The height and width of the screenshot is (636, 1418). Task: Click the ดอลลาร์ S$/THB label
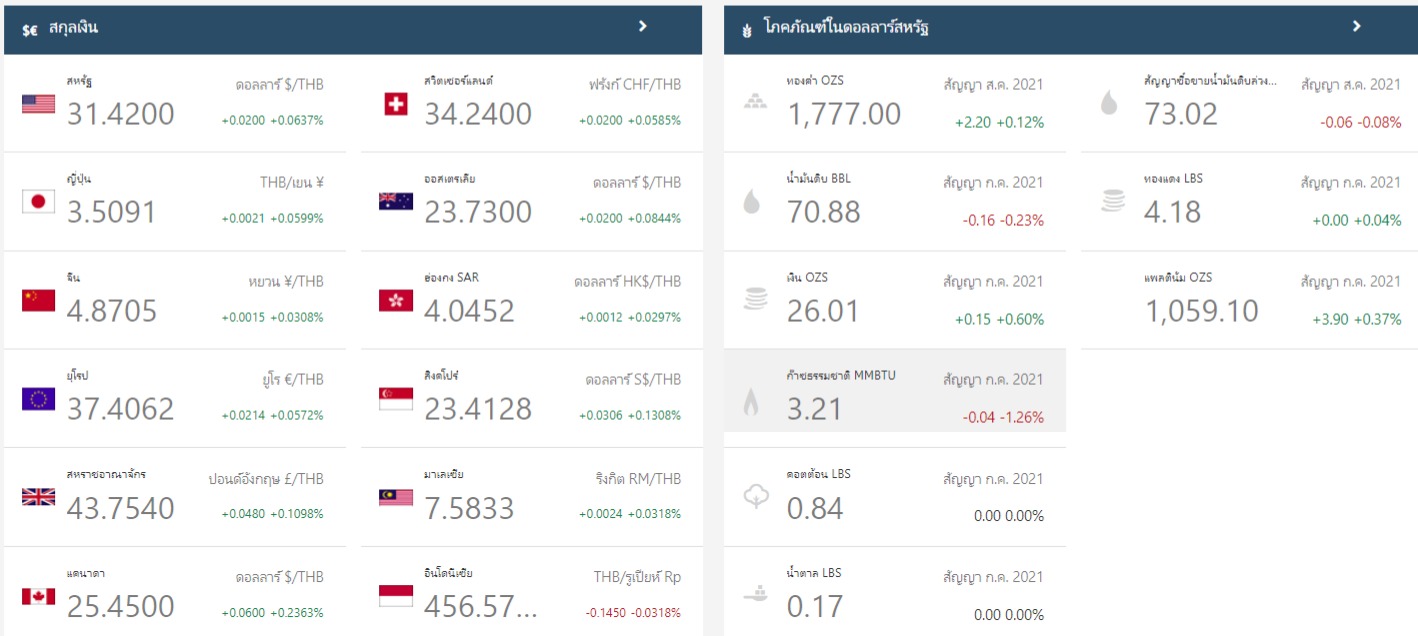click(x=633, y=380)
